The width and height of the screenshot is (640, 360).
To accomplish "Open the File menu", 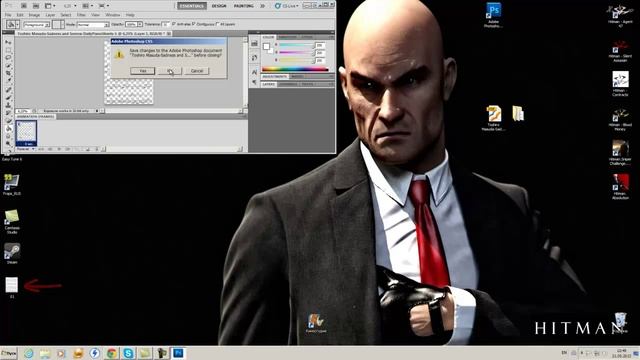I will pos(8,15).
